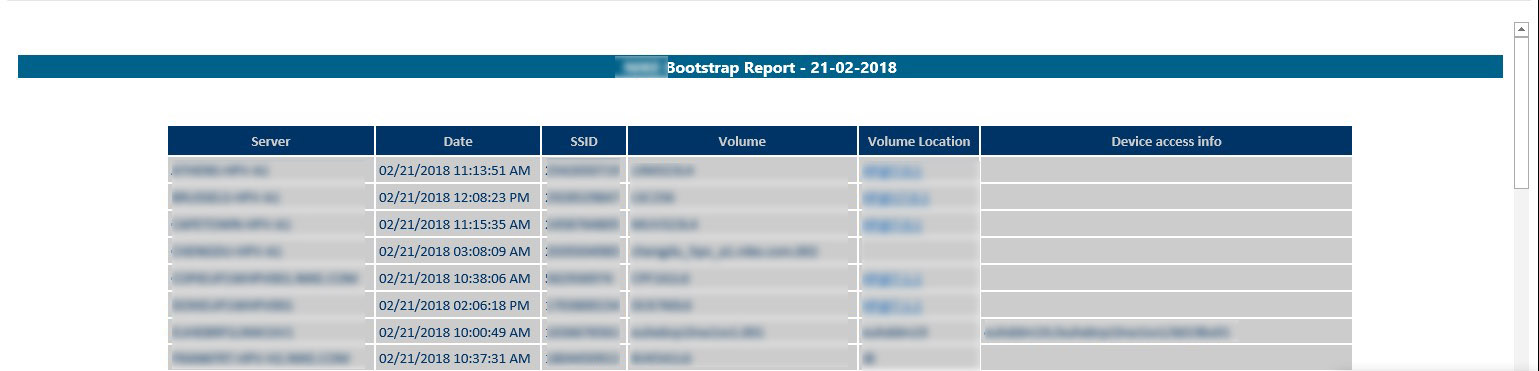Click the Bootstrap Report - 21-02-2018 title
Viewport: 1539px width, 371px height.
[781, 68]
